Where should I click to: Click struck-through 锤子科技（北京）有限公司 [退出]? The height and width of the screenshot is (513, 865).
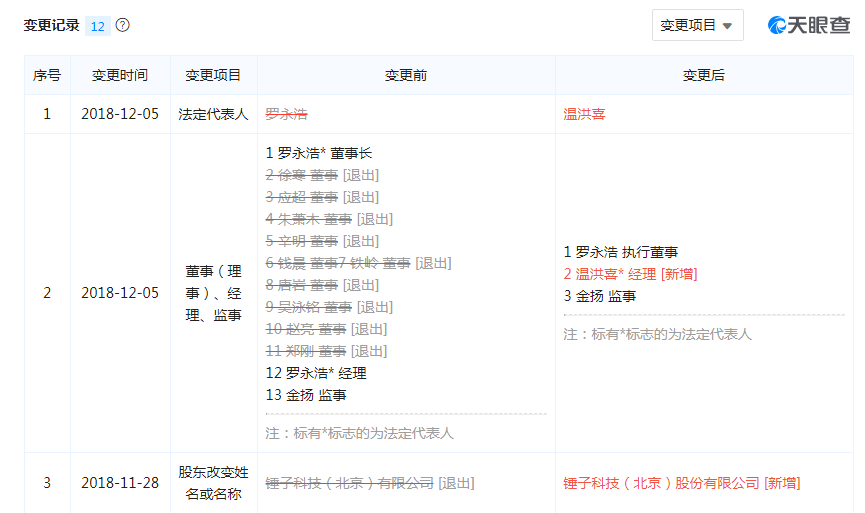pyautogui.click(x=370, y=483)
